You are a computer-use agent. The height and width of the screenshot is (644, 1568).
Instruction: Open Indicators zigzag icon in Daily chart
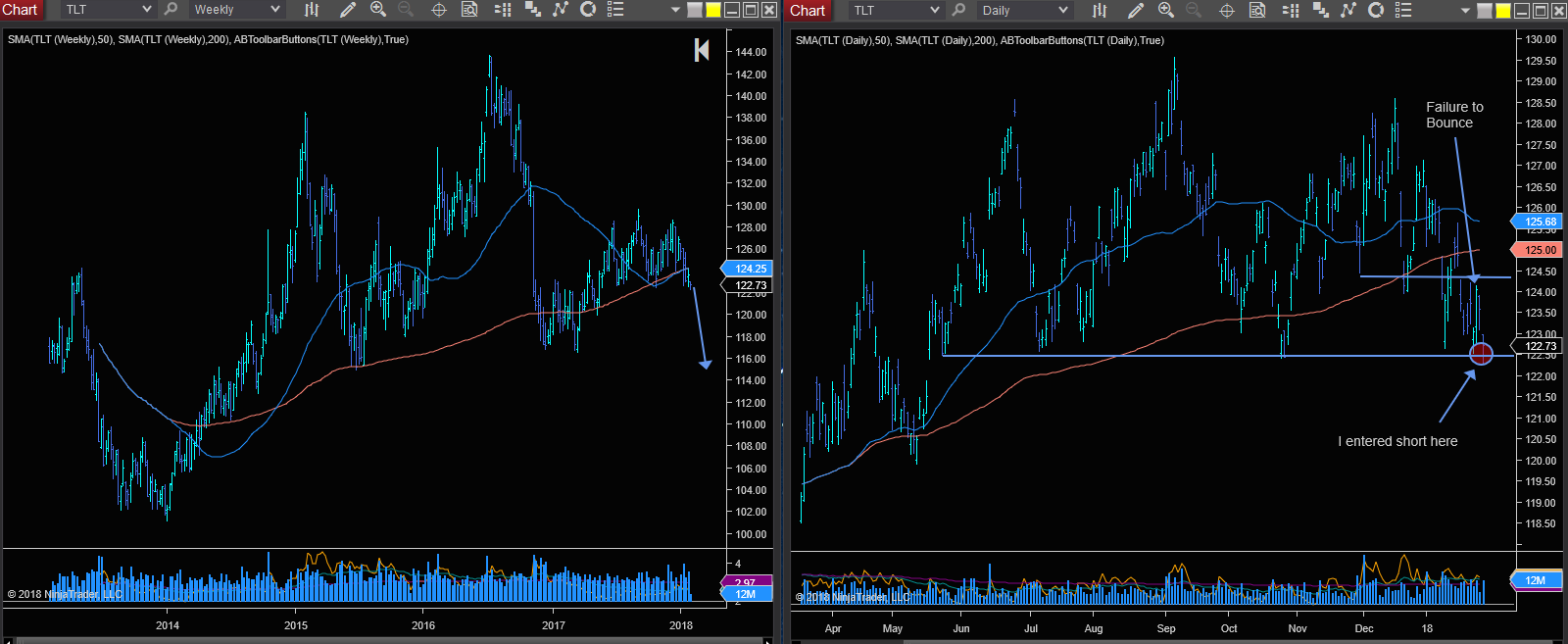click(1348, 10)
